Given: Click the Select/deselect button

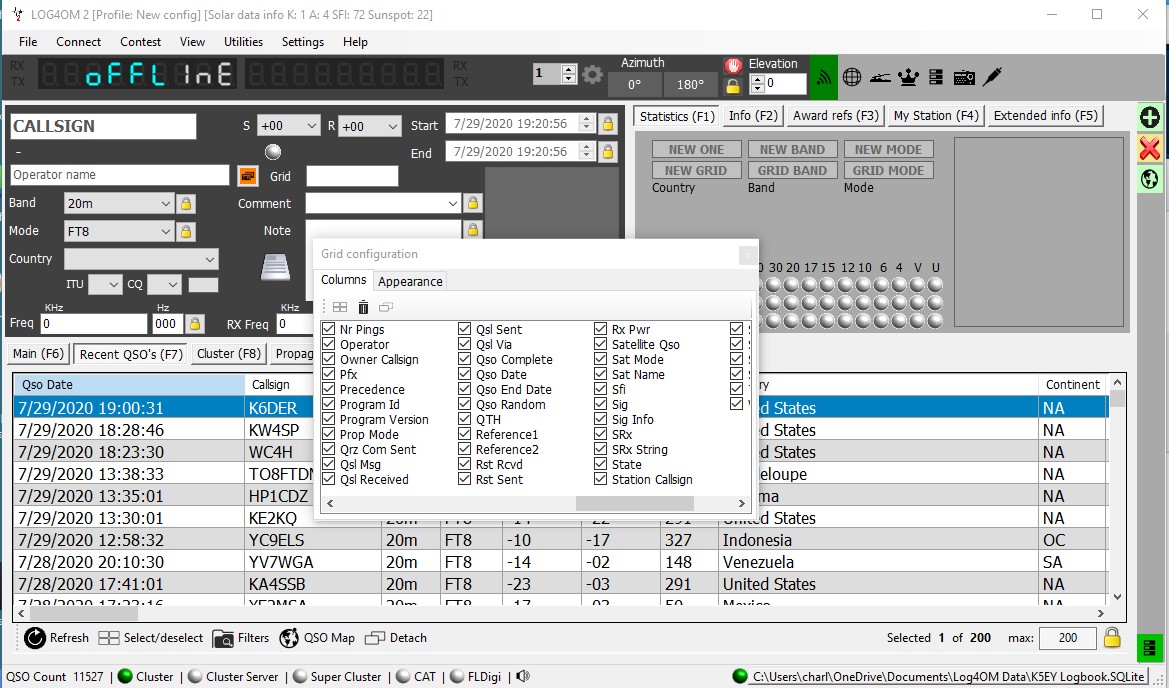Looking at the screenshot, I should tap(151, 638).
